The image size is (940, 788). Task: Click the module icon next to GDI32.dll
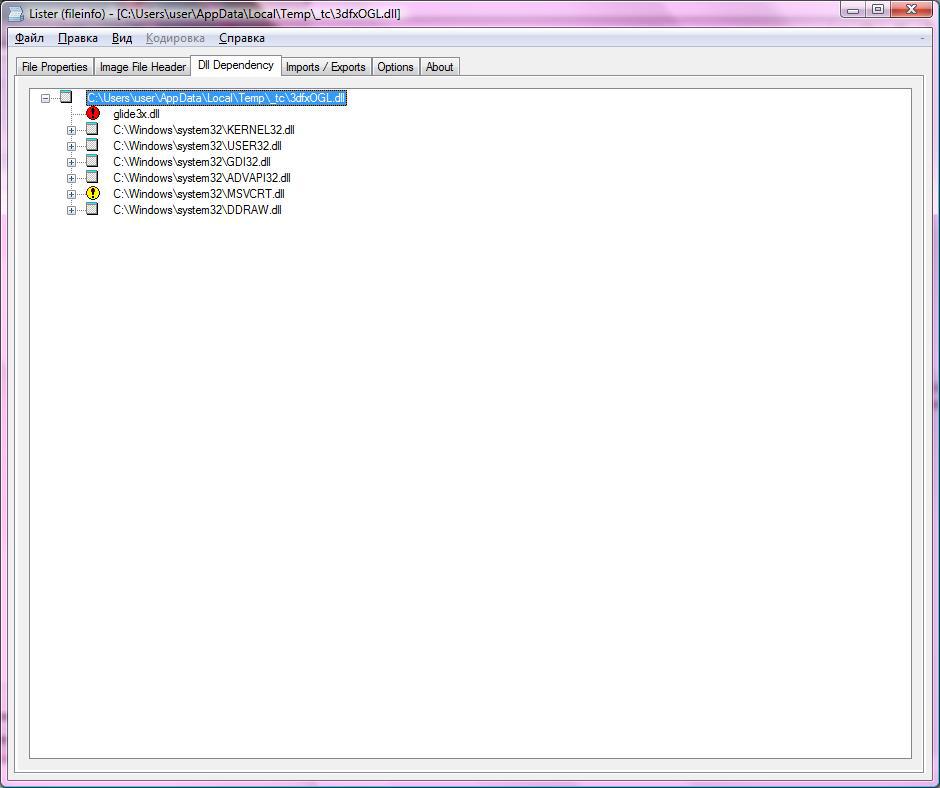[92, 161]
